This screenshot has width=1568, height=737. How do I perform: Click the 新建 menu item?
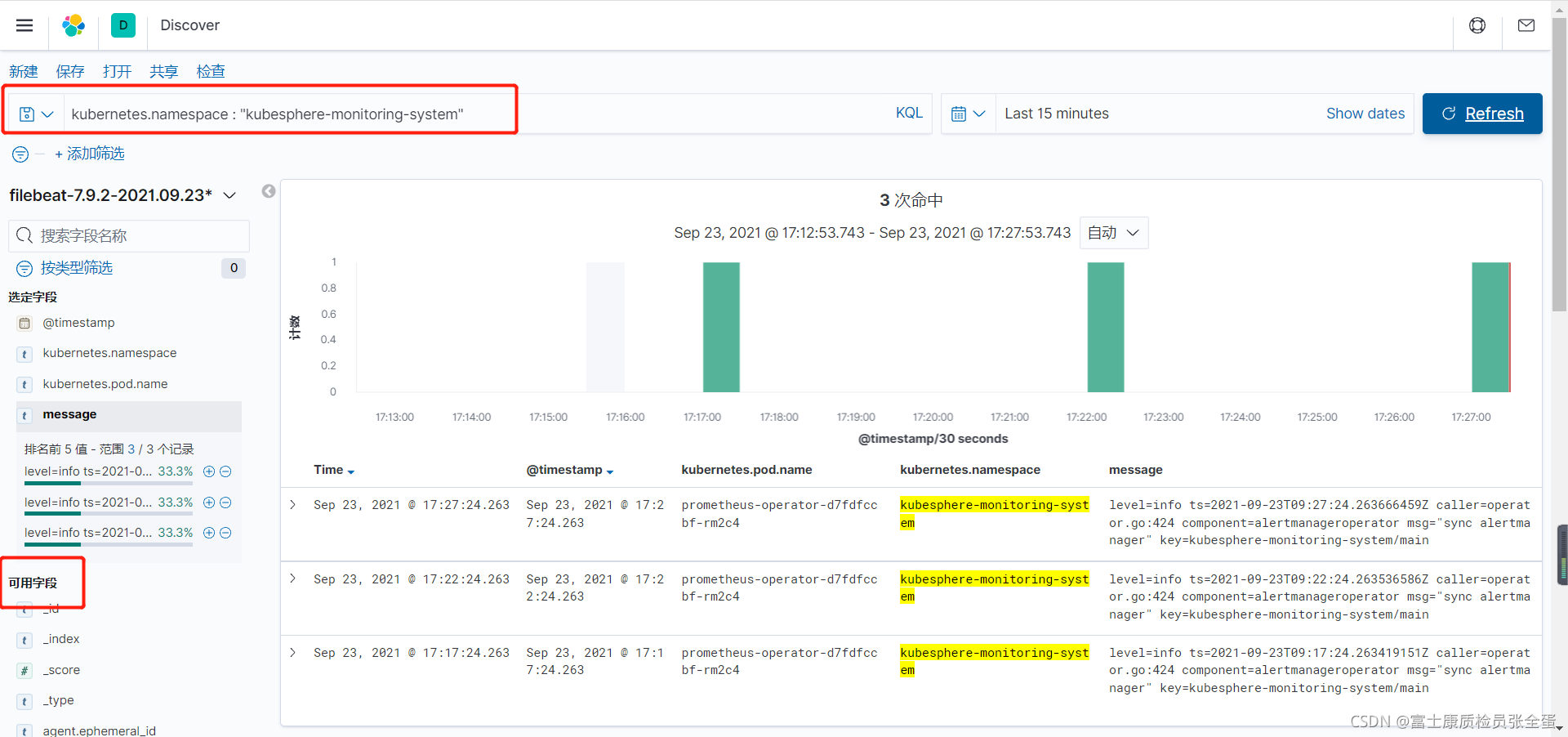tap(24, 72)
